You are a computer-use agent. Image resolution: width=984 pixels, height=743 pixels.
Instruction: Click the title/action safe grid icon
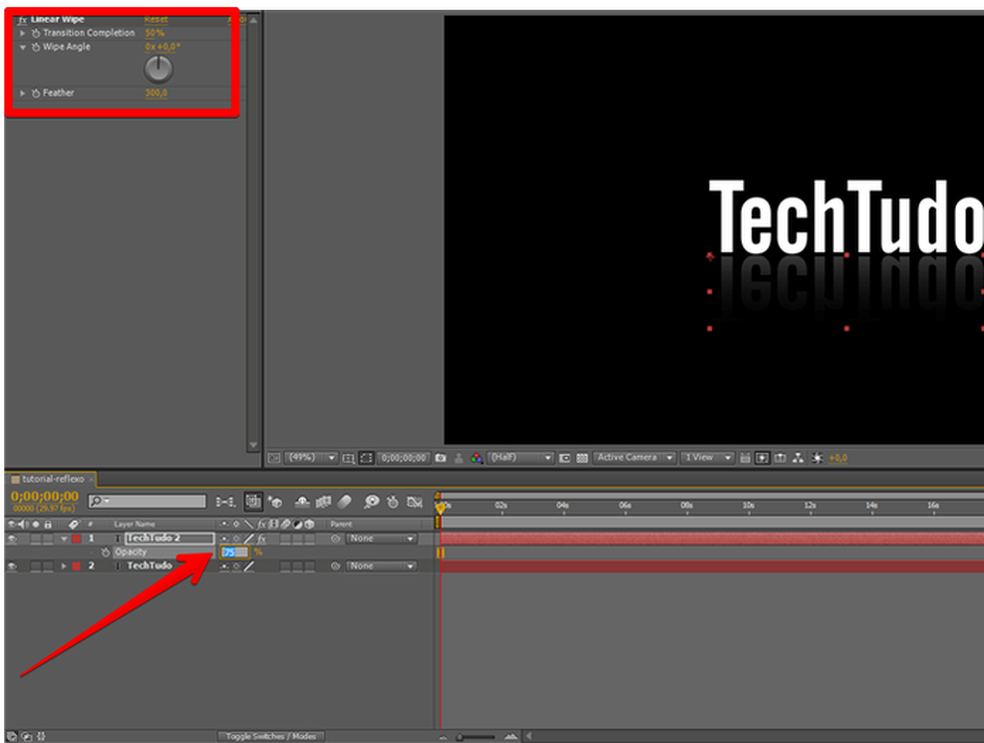[x=348, y=458]
